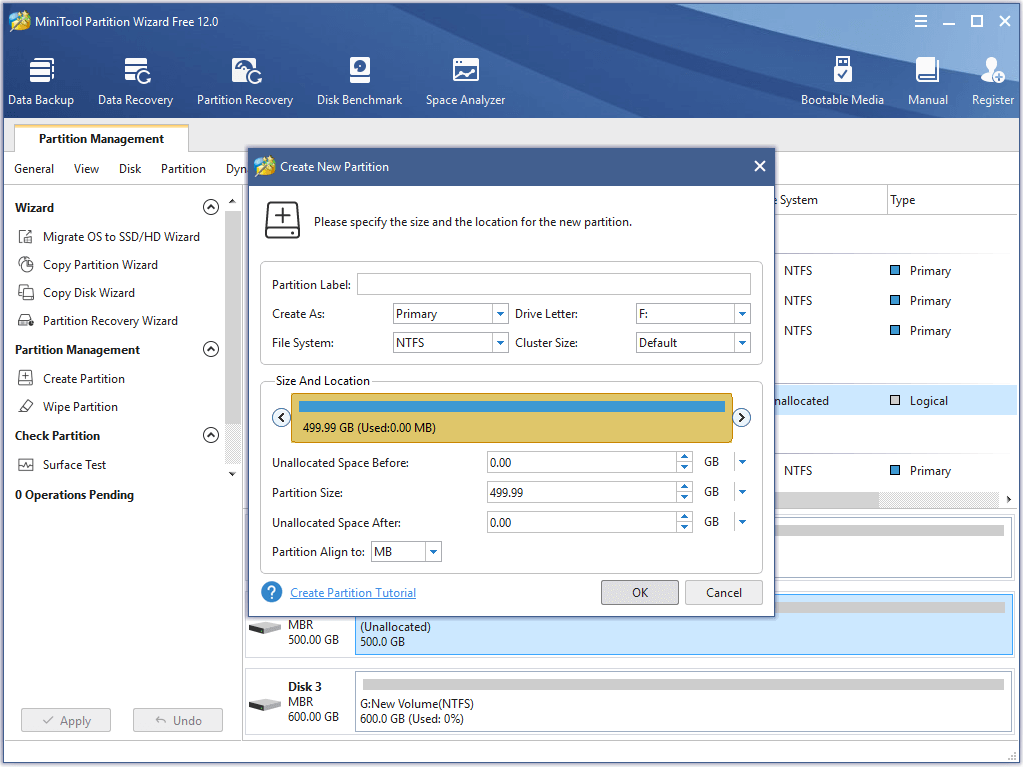The height and width of the screenshot is (767, 1023).
Task: Open the General menu
Action: [x=34, y=169]
